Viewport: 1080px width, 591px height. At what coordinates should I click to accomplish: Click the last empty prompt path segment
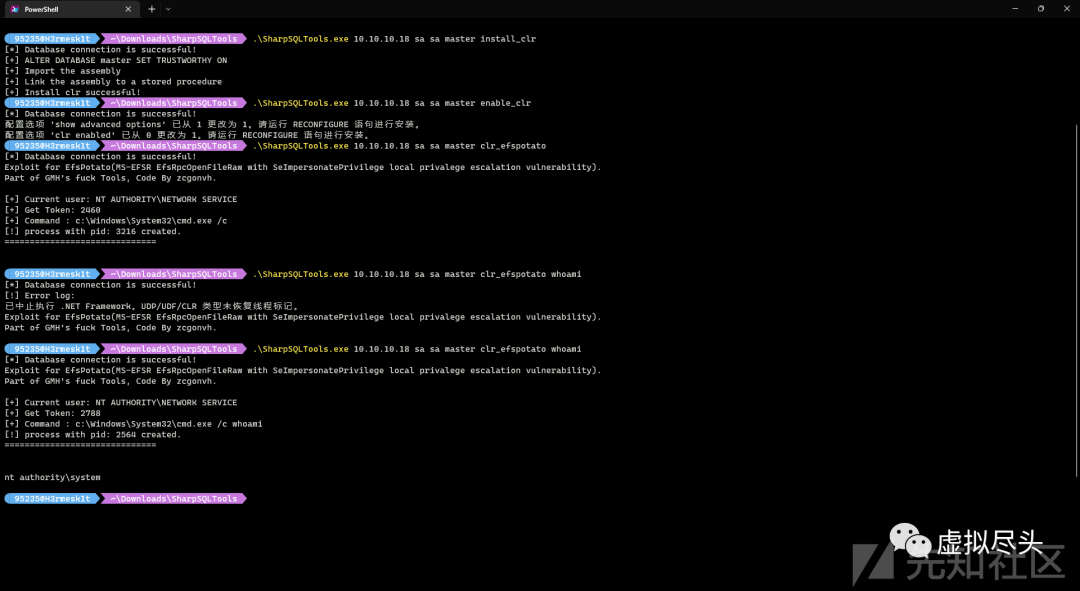click(174, 499)
